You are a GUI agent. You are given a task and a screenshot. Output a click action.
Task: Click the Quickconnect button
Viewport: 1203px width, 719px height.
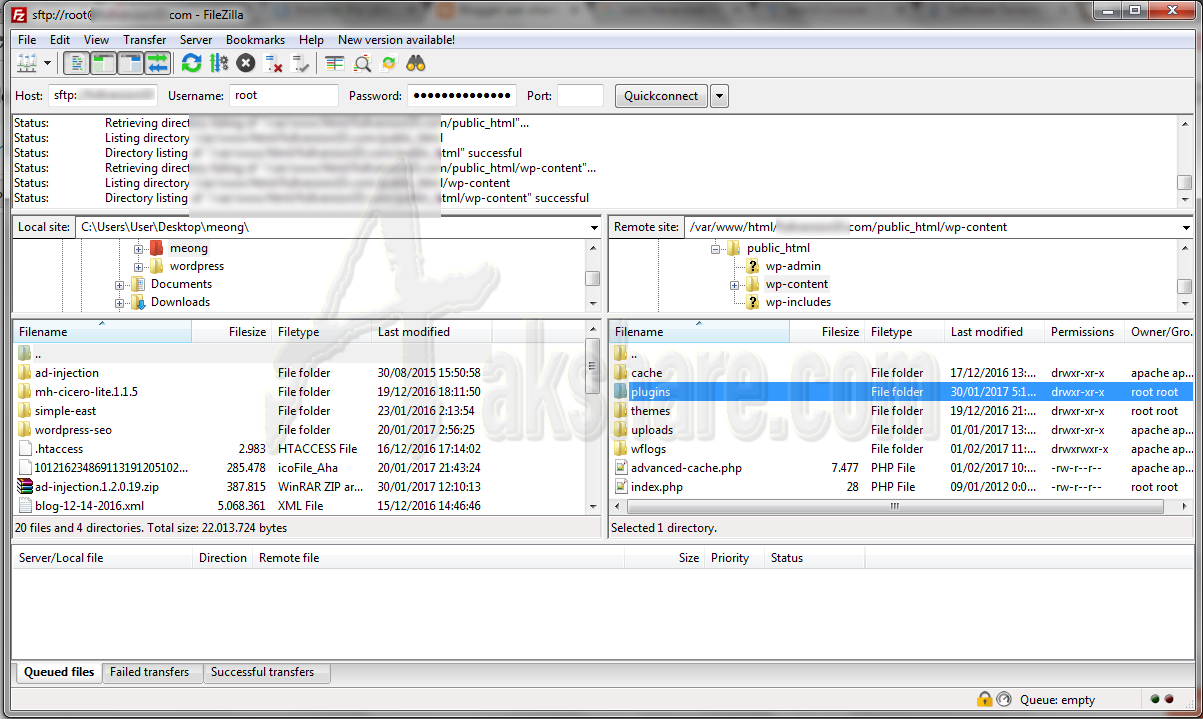pos(661,96)
